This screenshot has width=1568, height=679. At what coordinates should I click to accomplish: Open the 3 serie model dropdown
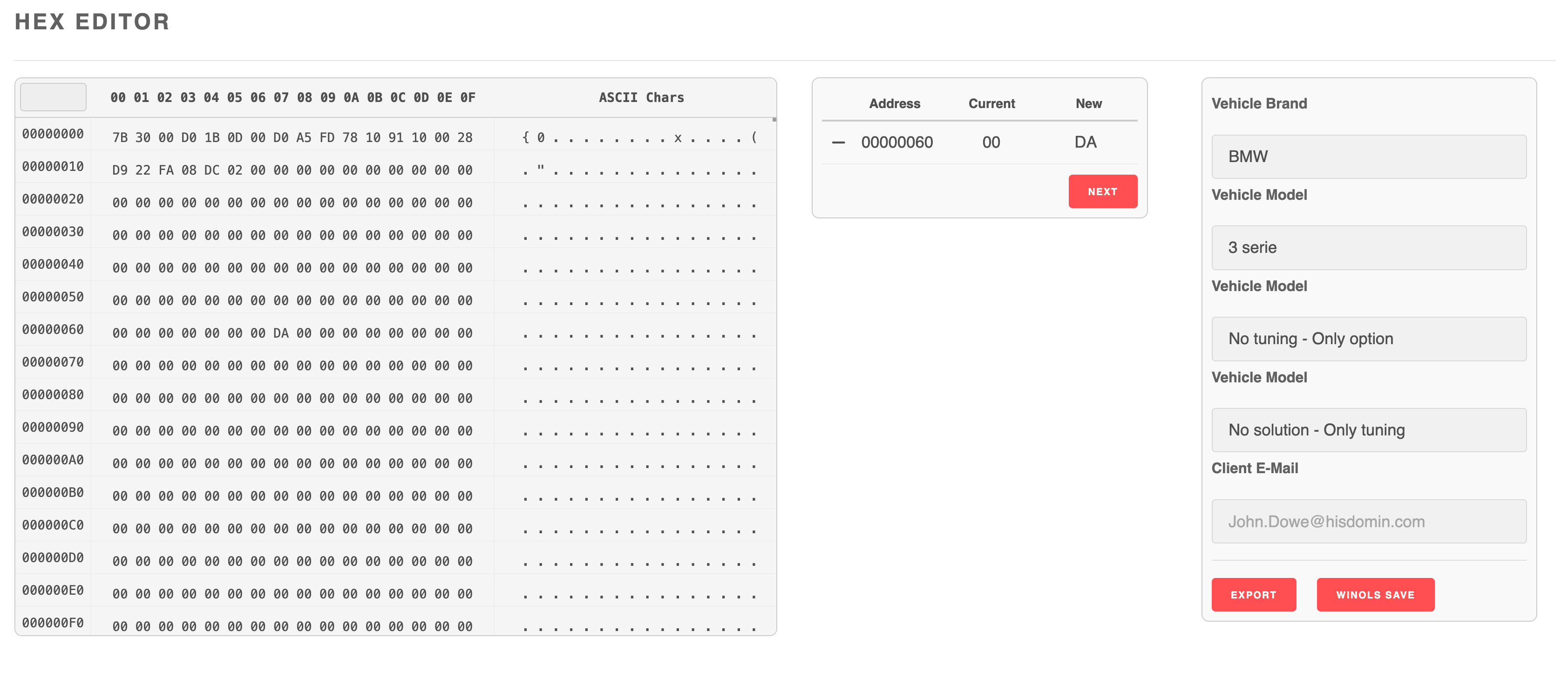coord(1368,247)
